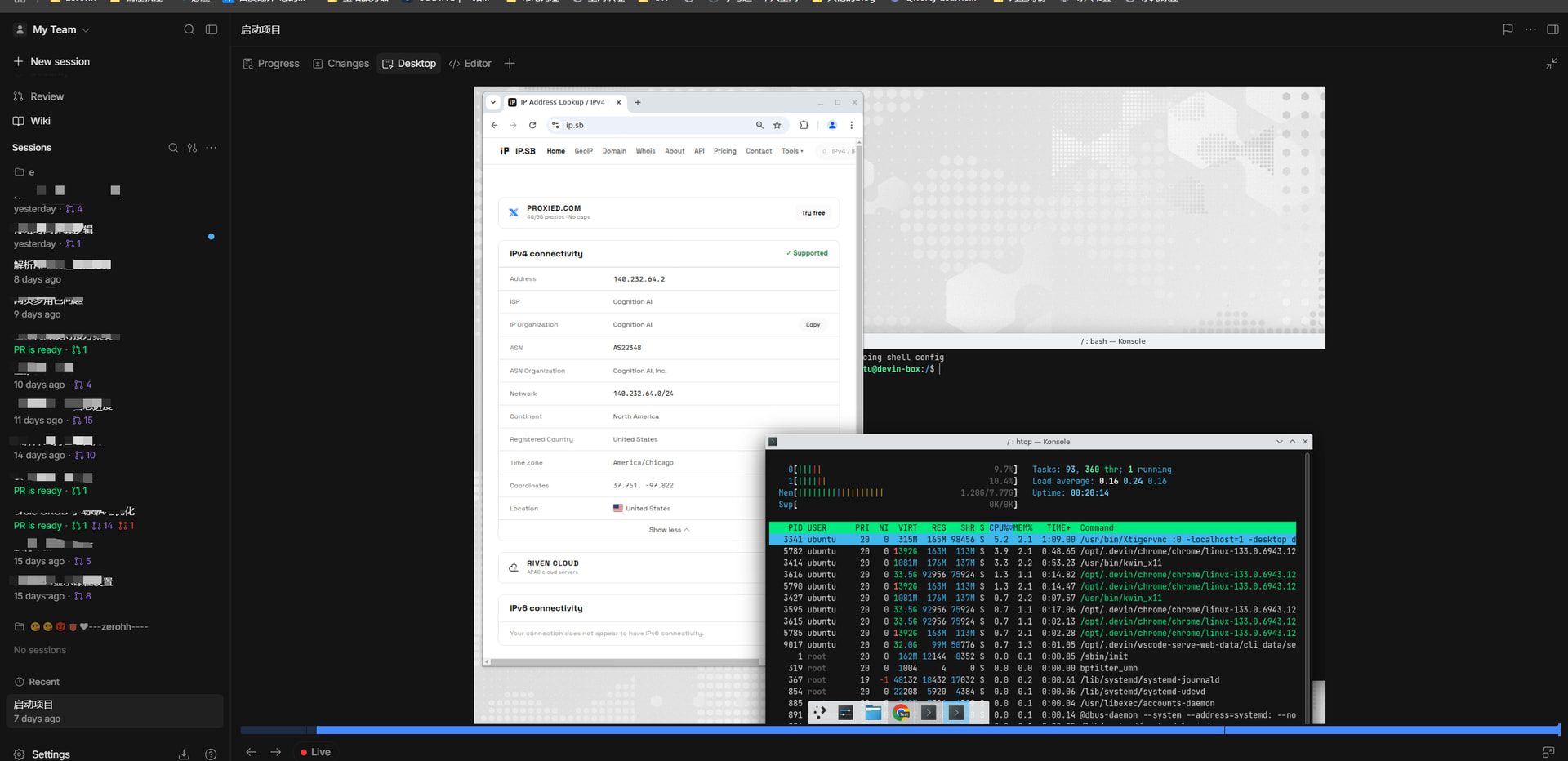The width and height of the screenshot is (1568, 761).
Task: Open the Pricing link in IP.SB nav
Action: click(x=724, y=151)
